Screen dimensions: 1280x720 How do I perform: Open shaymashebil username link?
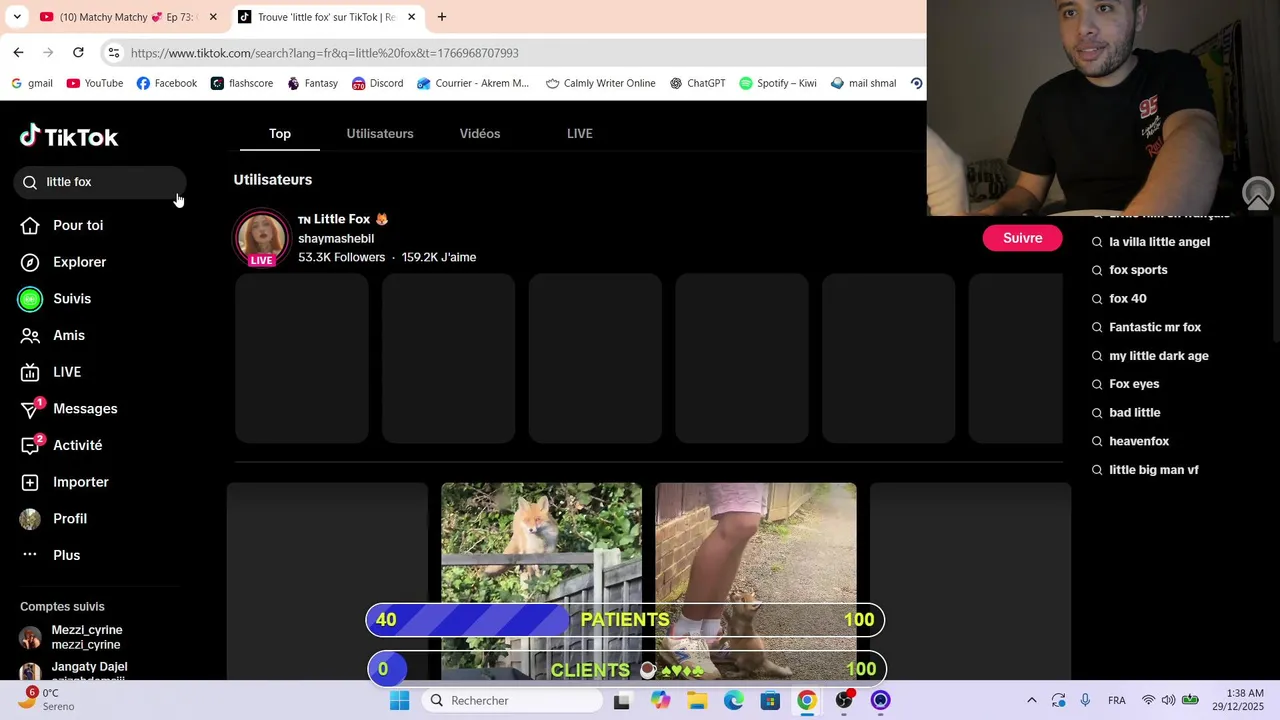click(336, 238)
